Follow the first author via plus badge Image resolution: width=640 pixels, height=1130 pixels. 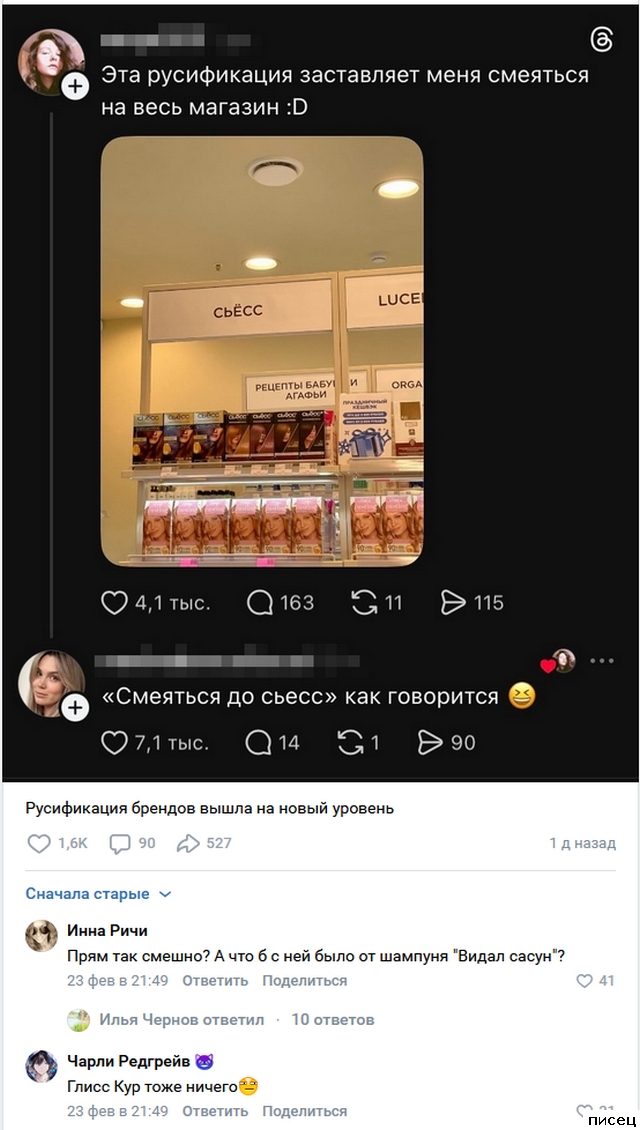tap(75, 88)
